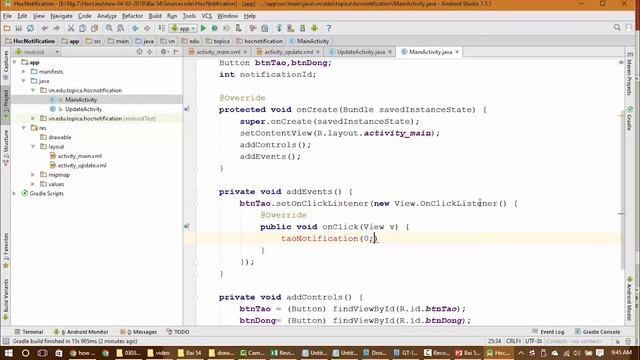The width and height of the screenshot is (640, 360).
Task: Click the Help question mark icon
Action: click(x=329, y=28)
